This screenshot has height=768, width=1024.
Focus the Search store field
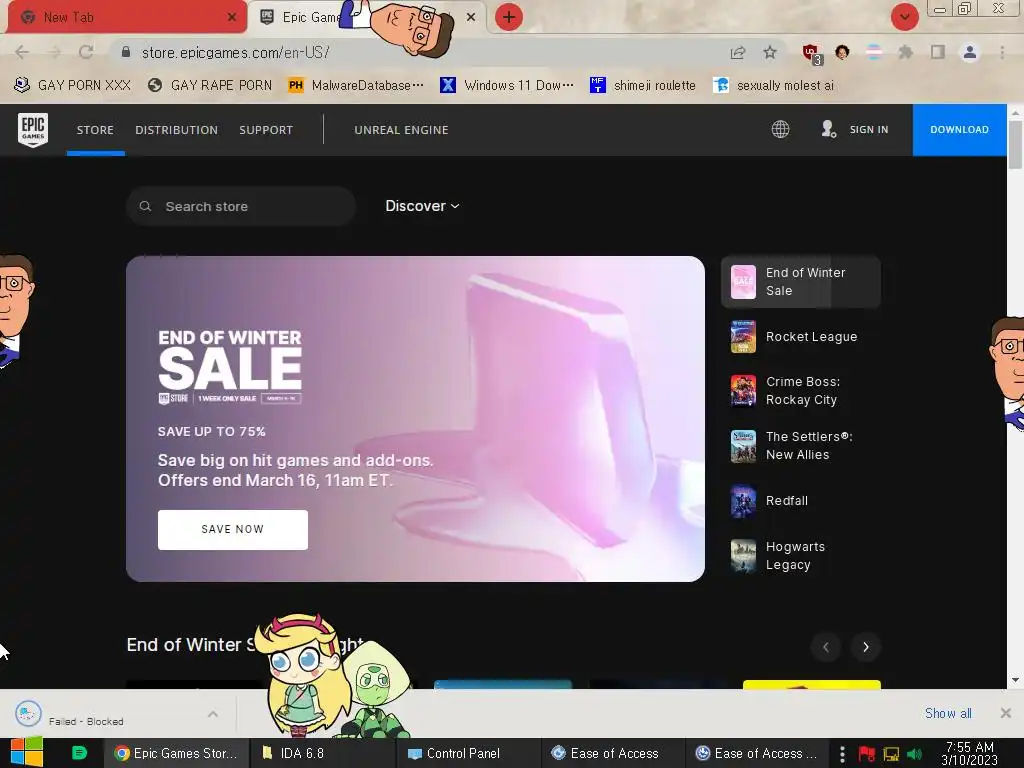(x=241, y=206)
